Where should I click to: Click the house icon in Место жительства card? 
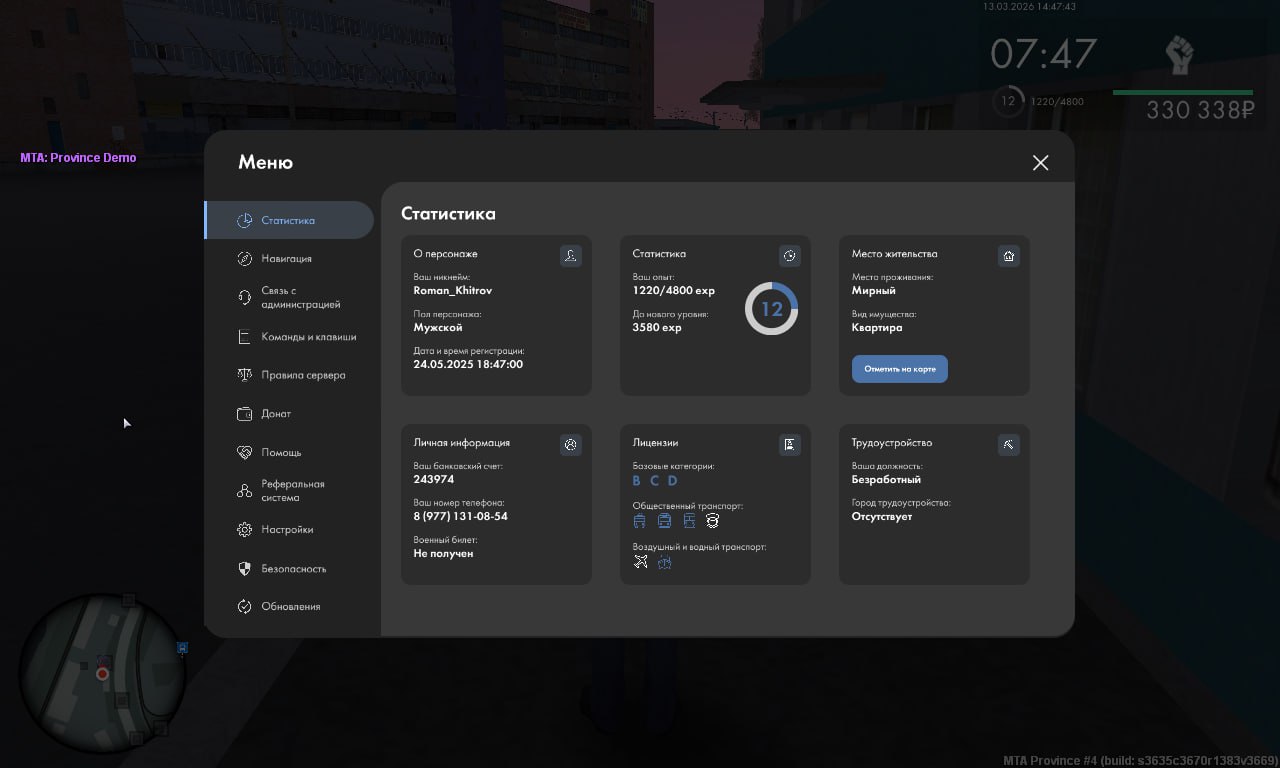point(1008,256)
